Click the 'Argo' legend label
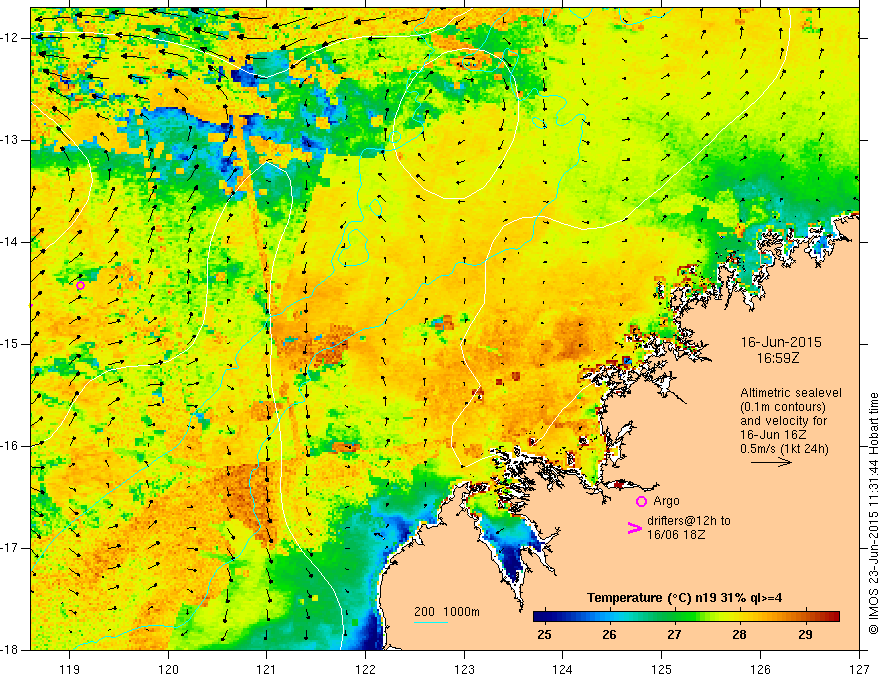Screen dimensions: 880x680 (666, 501)
